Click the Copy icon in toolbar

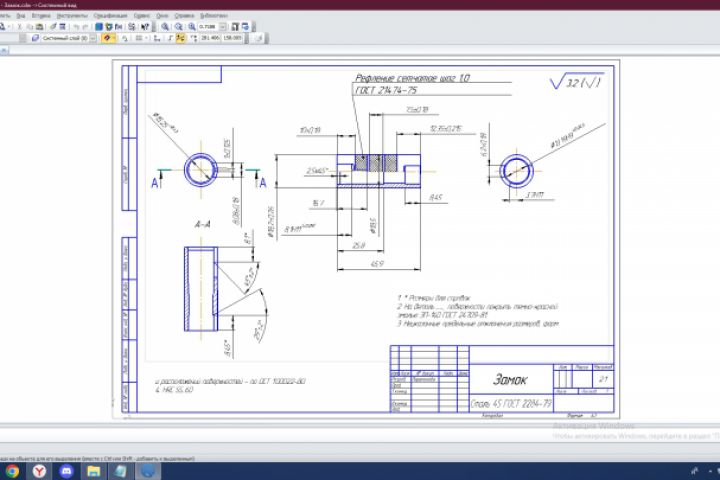(29, 27)
